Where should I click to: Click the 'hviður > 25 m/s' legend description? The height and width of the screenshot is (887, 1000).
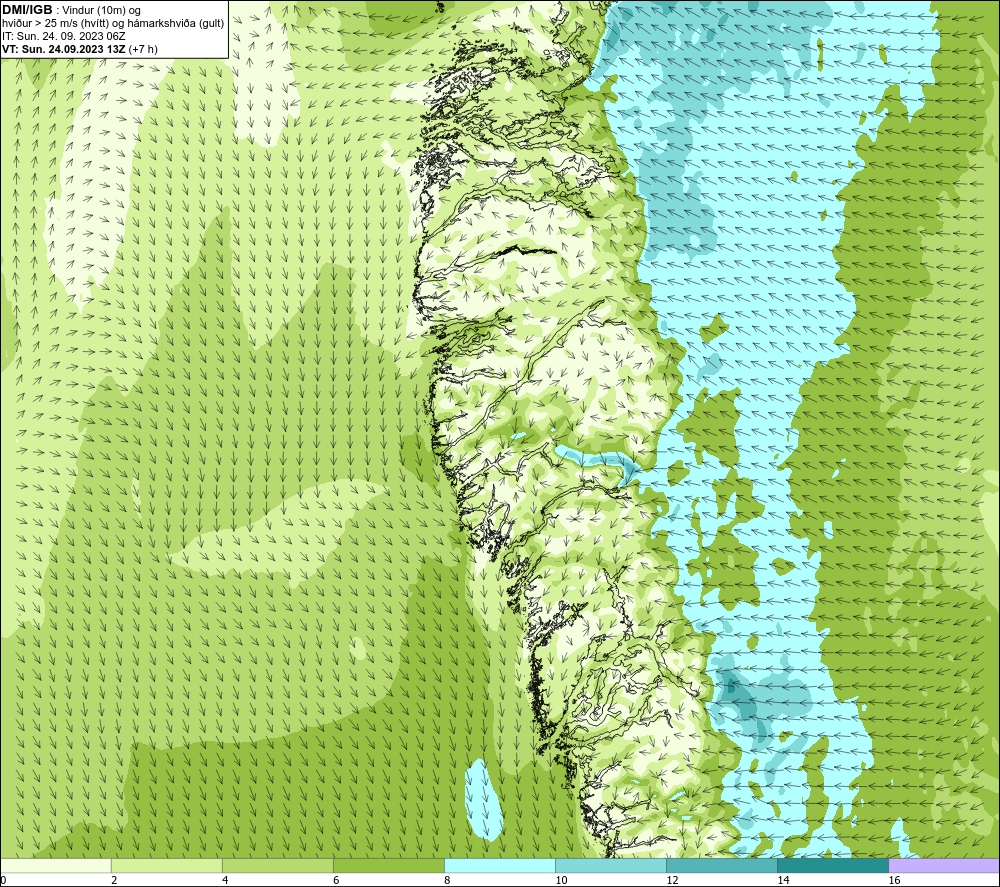[113, 24]
